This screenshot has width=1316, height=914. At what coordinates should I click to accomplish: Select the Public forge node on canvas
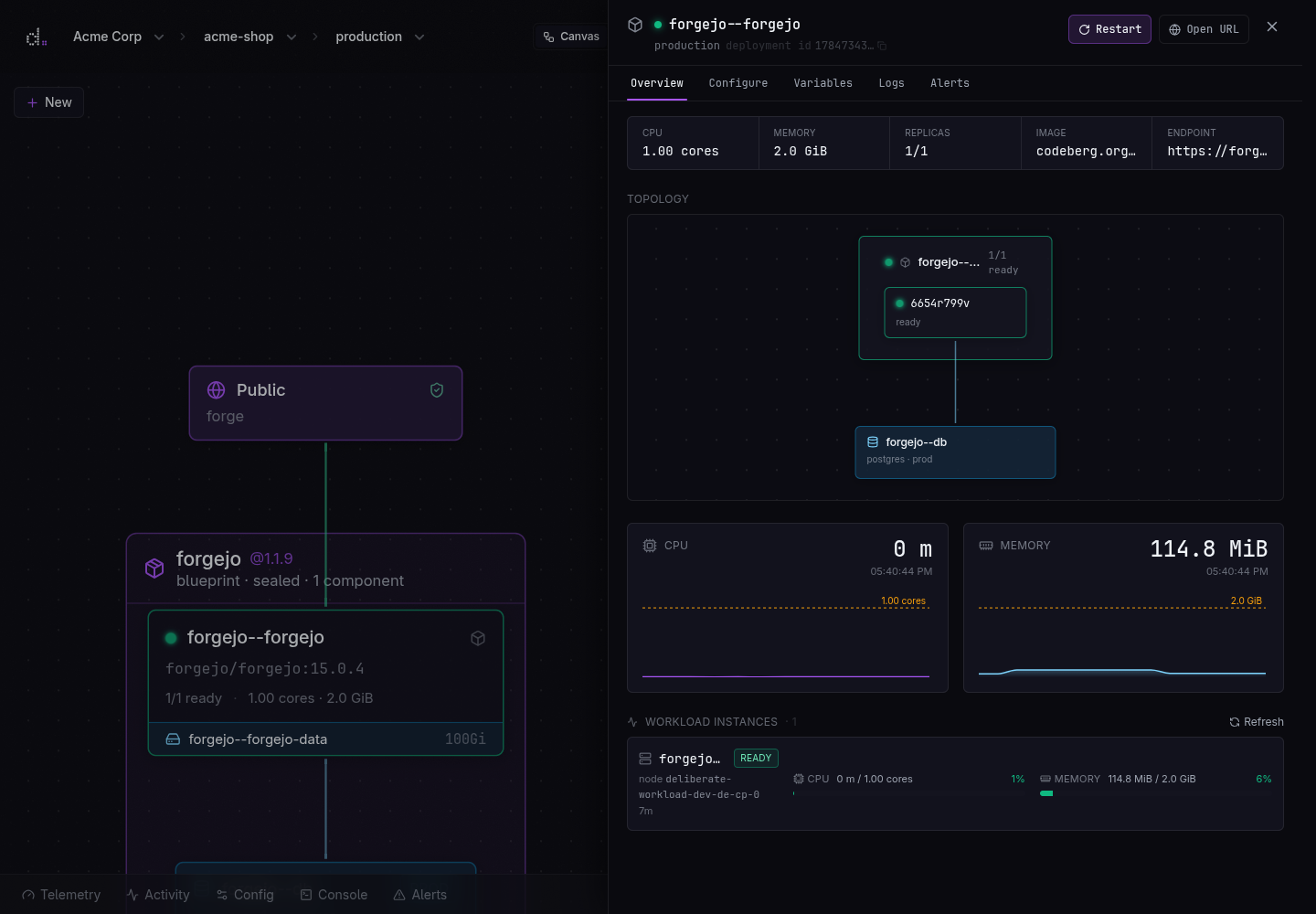pos(325,403)
